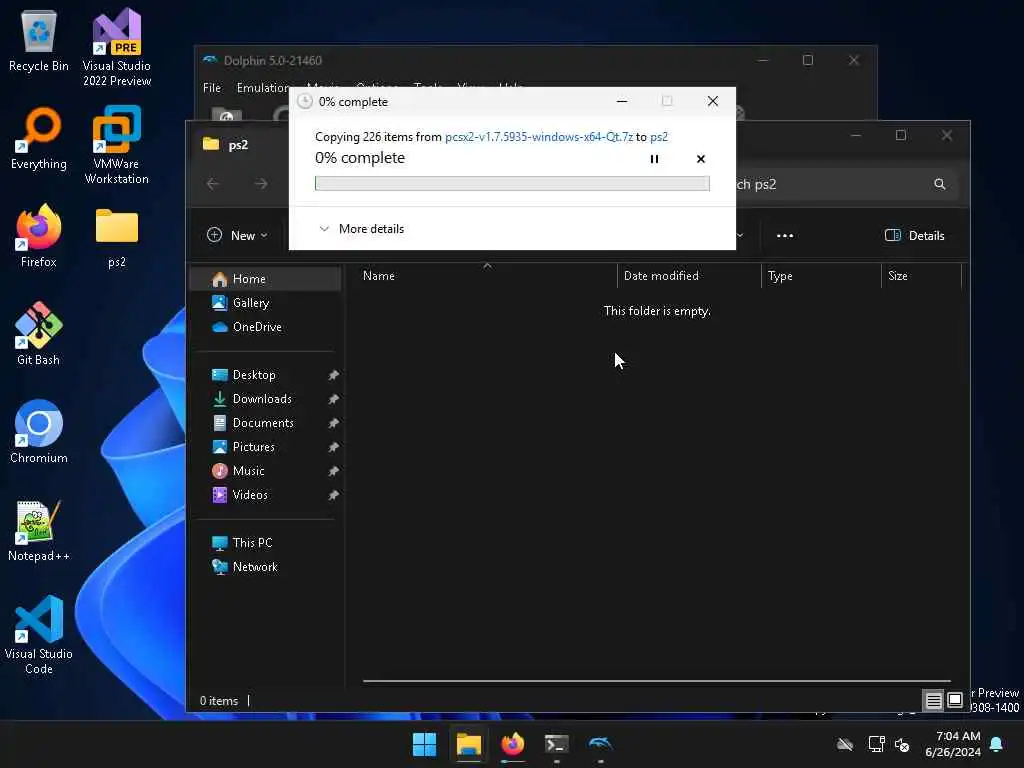Open network status tray icon
1024x768 pixels.
876,744
